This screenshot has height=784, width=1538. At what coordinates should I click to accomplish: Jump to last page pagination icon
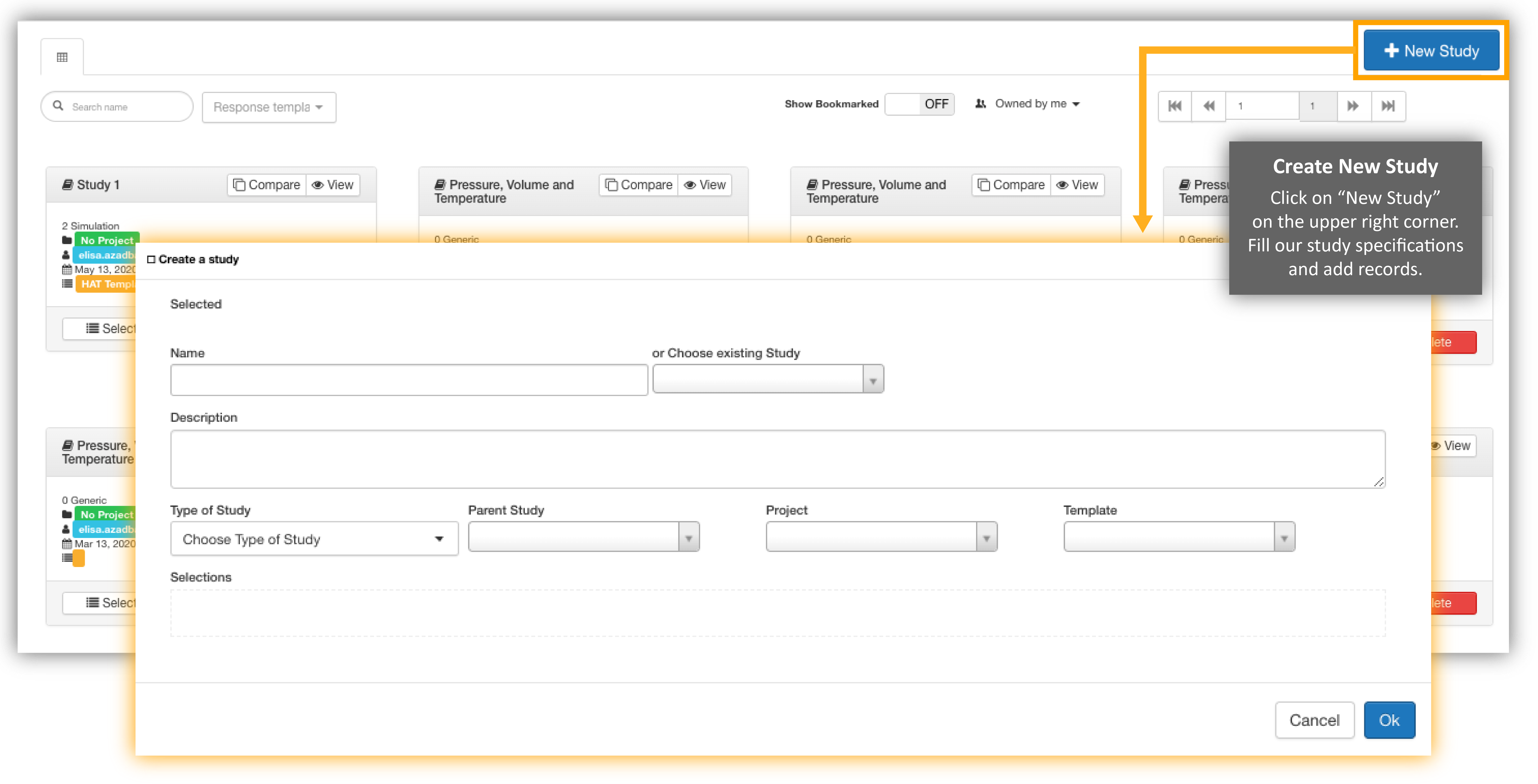1388,106
